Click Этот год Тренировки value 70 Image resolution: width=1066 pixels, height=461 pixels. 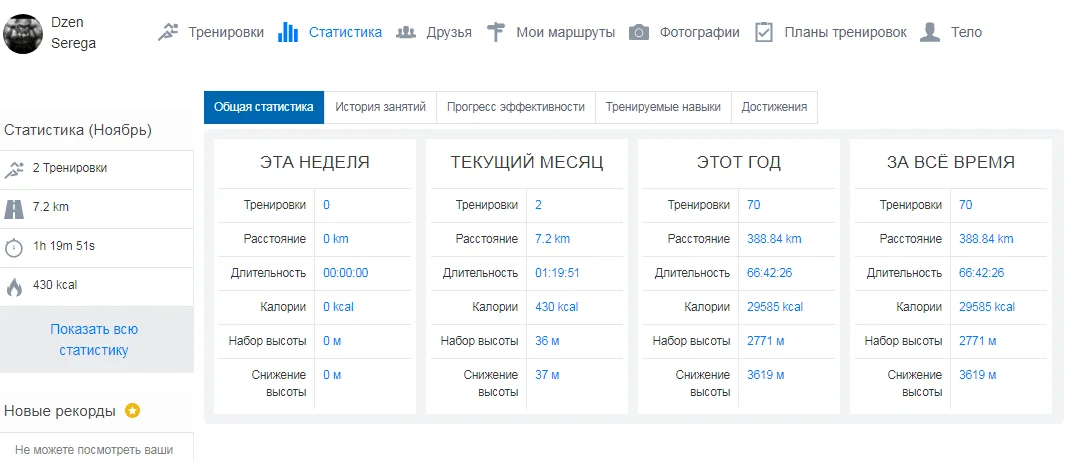[x=753, y=205]
